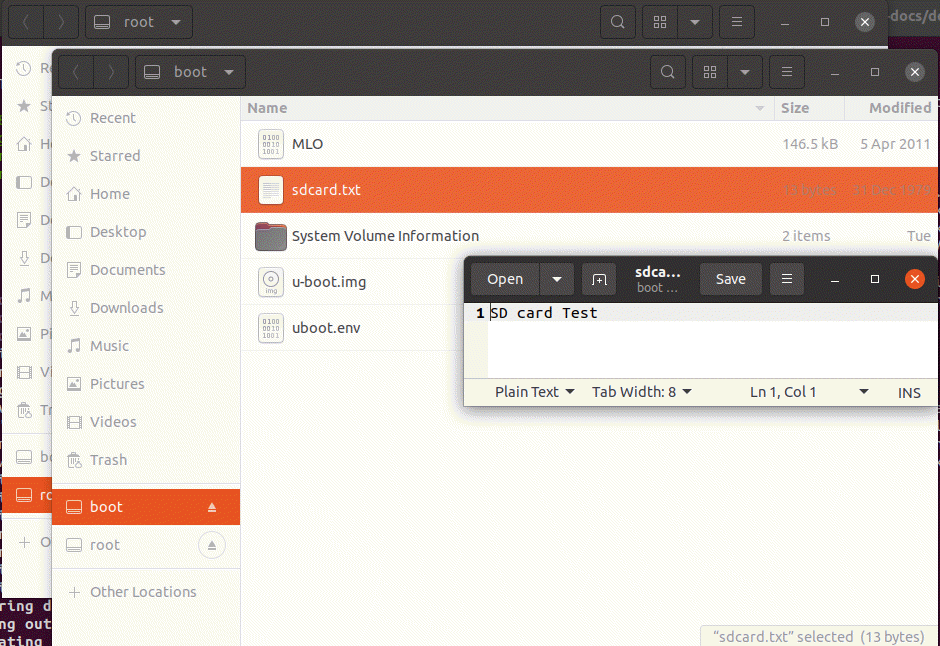Open Music folder in sidebar
The image size is (940, 646).
click(x=146, y=346)
